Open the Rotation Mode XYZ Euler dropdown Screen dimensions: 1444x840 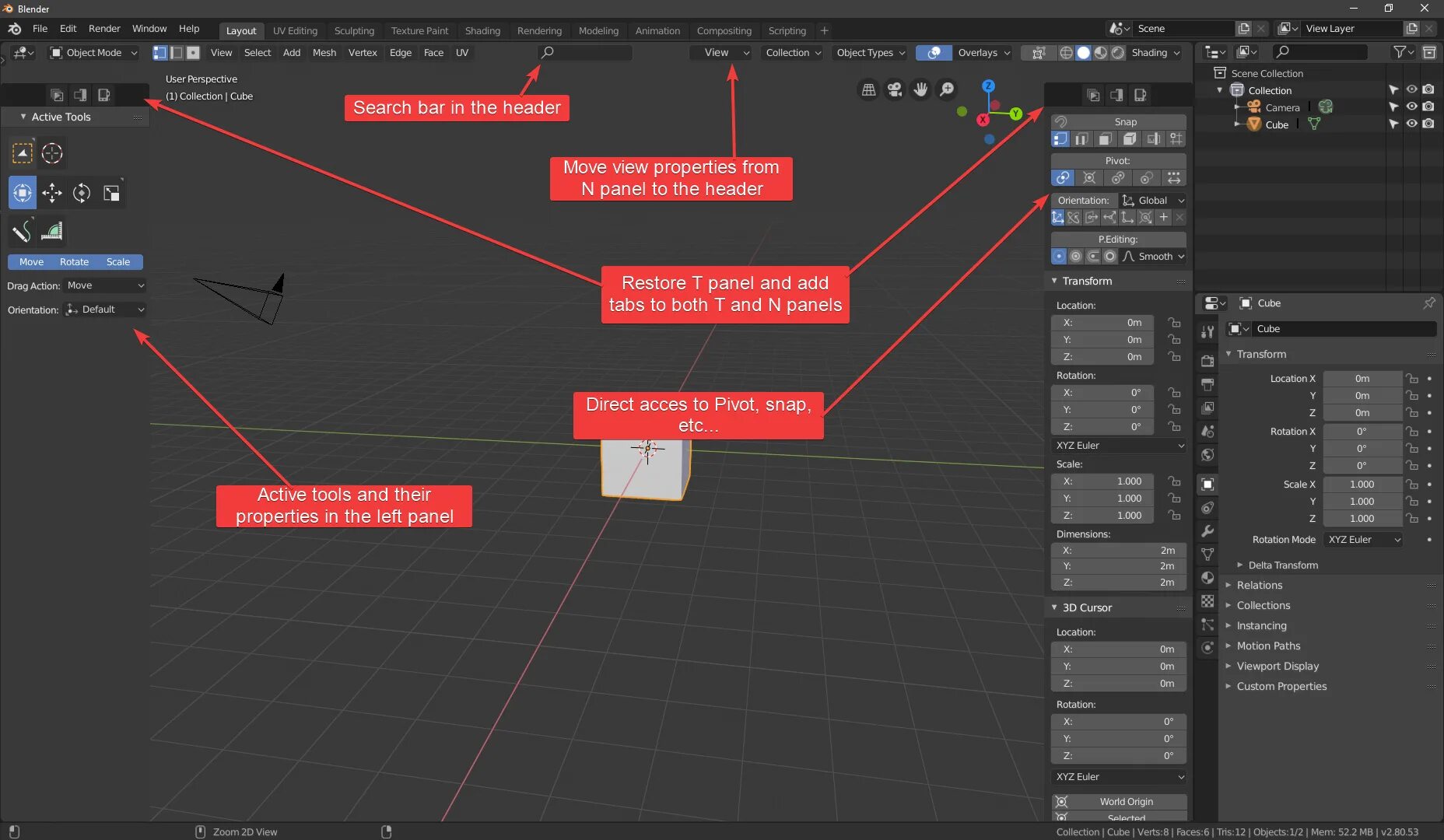point(1362,539)
